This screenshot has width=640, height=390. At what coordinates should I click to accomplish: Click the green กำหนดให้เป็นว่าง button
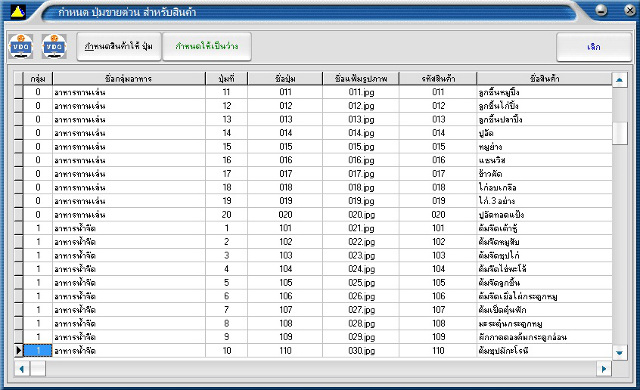click(207, 47)
